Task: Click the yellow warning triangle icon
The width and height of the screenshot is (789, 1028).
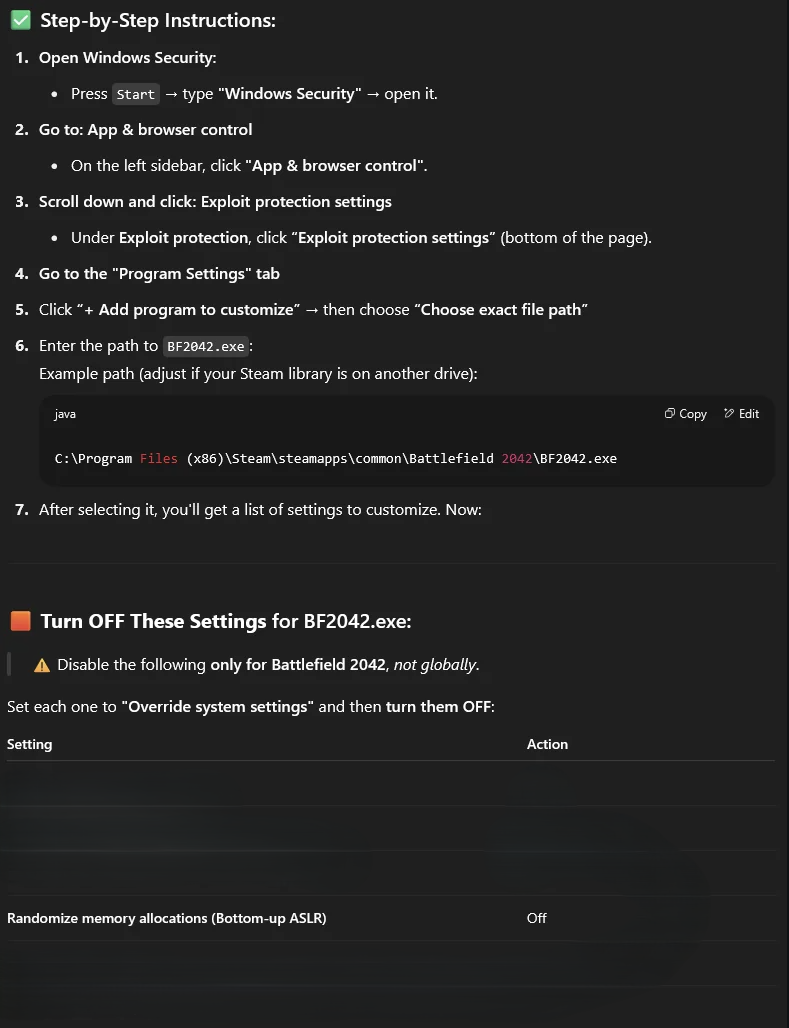Action: click(42, 665)
